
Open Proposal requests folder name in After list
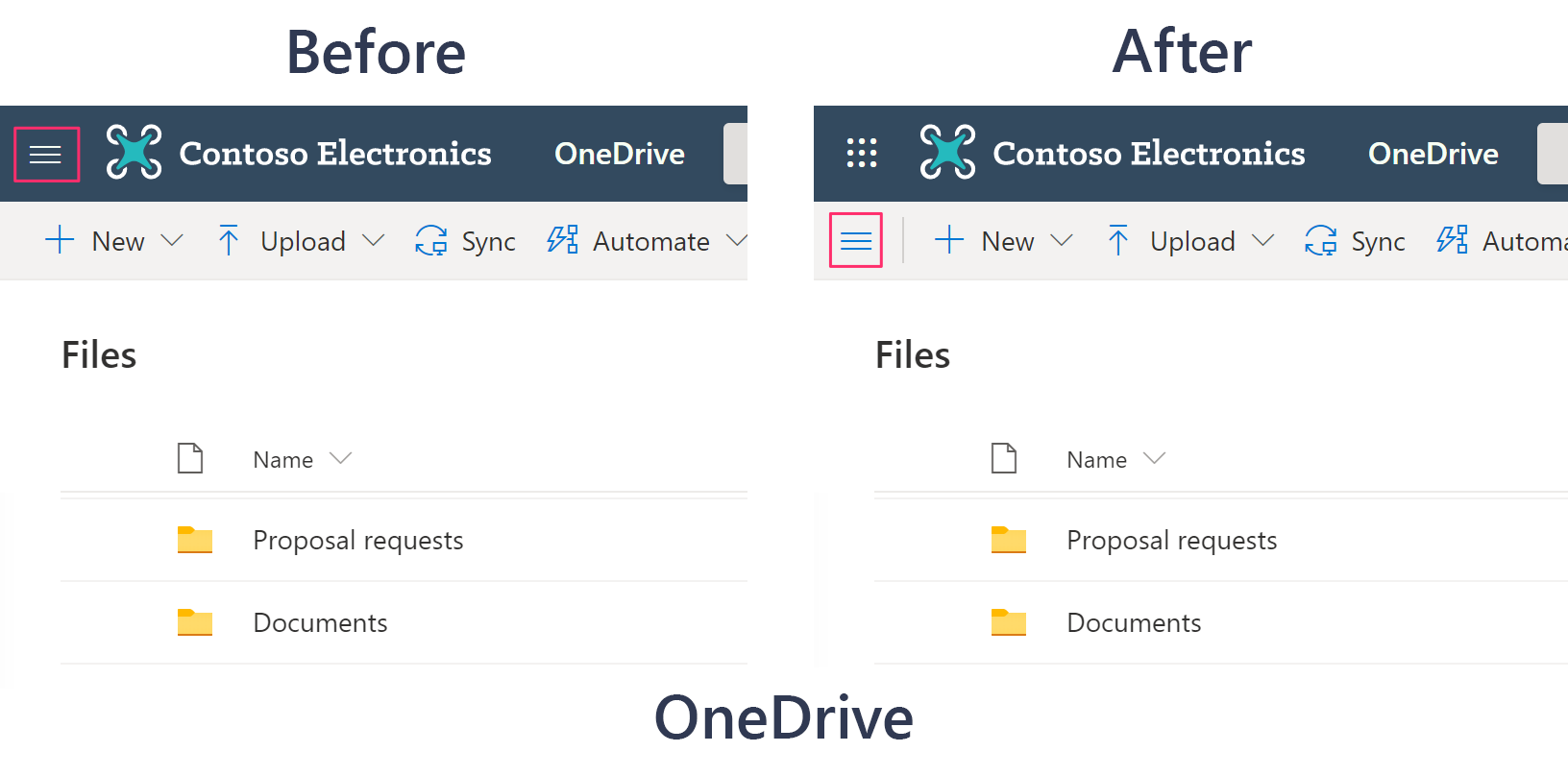click(1172, 541)
